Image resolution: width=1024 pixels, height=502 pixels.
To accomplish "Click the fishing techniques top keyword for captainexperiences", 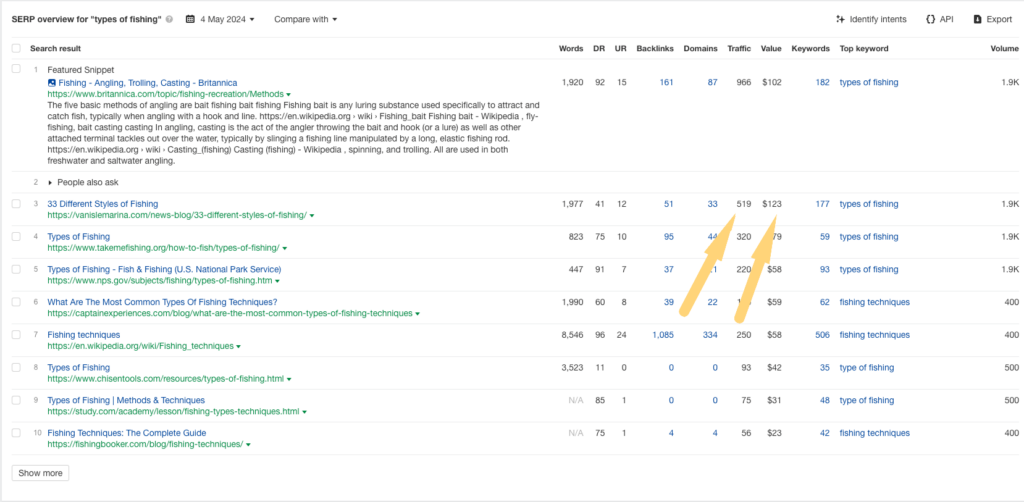I will coord(874,302).
